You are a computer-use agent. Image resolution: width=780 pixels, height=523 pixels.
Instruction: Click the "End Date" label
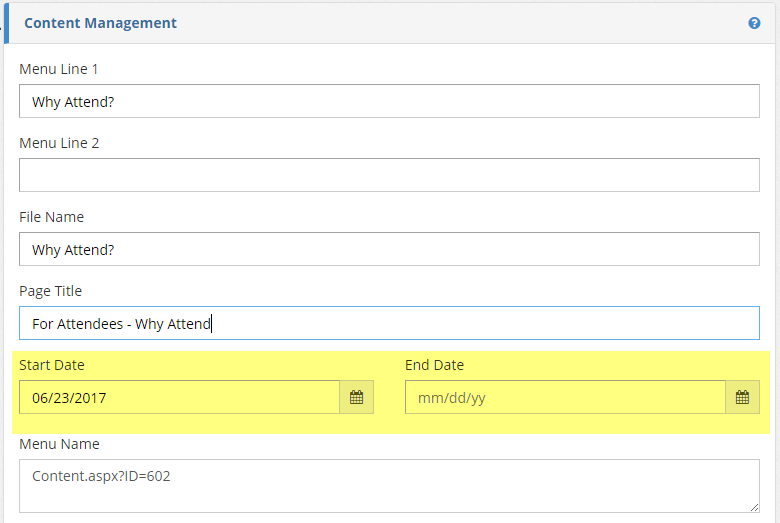pos(434,365)
